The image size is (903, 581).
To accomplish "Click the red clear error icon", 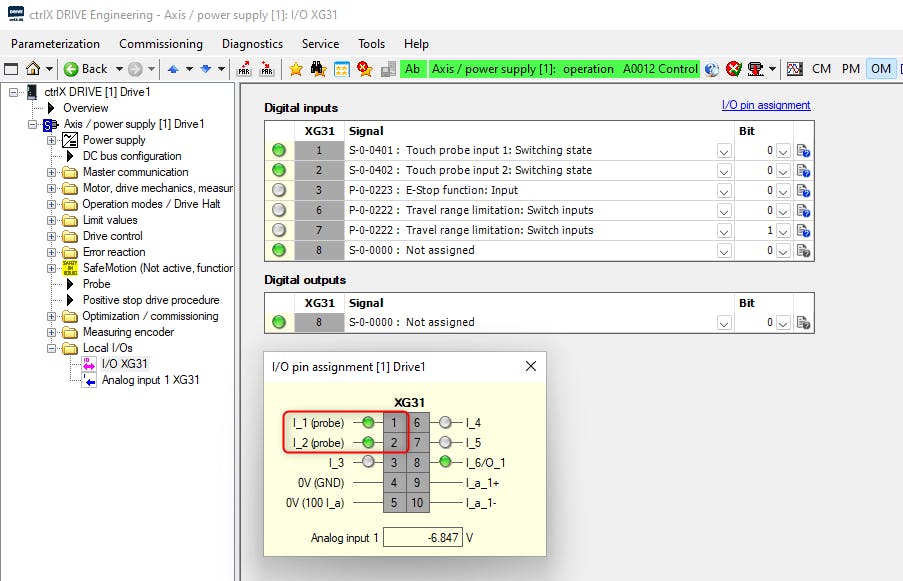I will tap(734, 69).
